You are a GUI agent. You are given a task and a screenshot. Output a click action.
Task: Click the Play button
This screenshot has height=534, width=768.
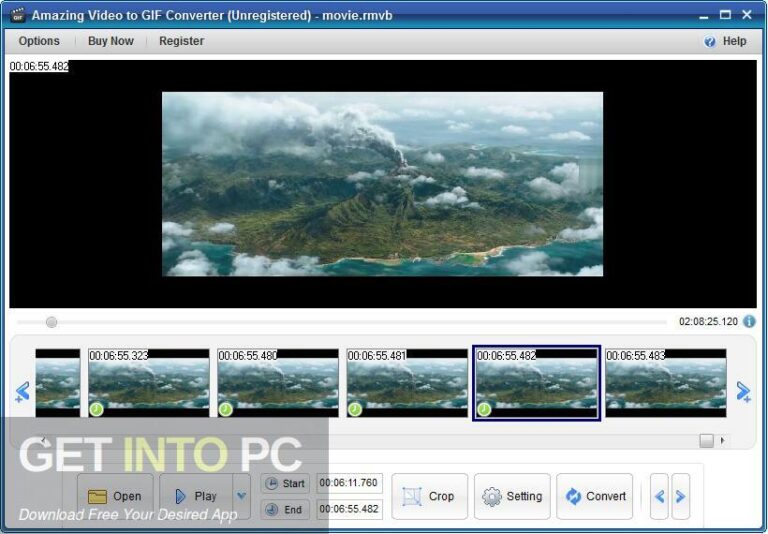pos(196,496)
